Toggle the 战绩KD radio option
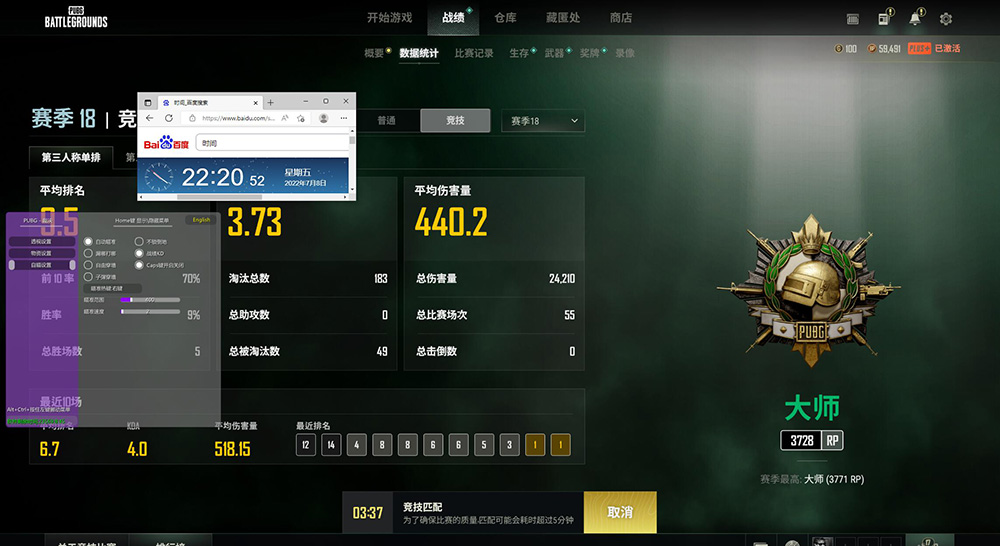The height and width of the screenshot is (546, 1000). 139,253
